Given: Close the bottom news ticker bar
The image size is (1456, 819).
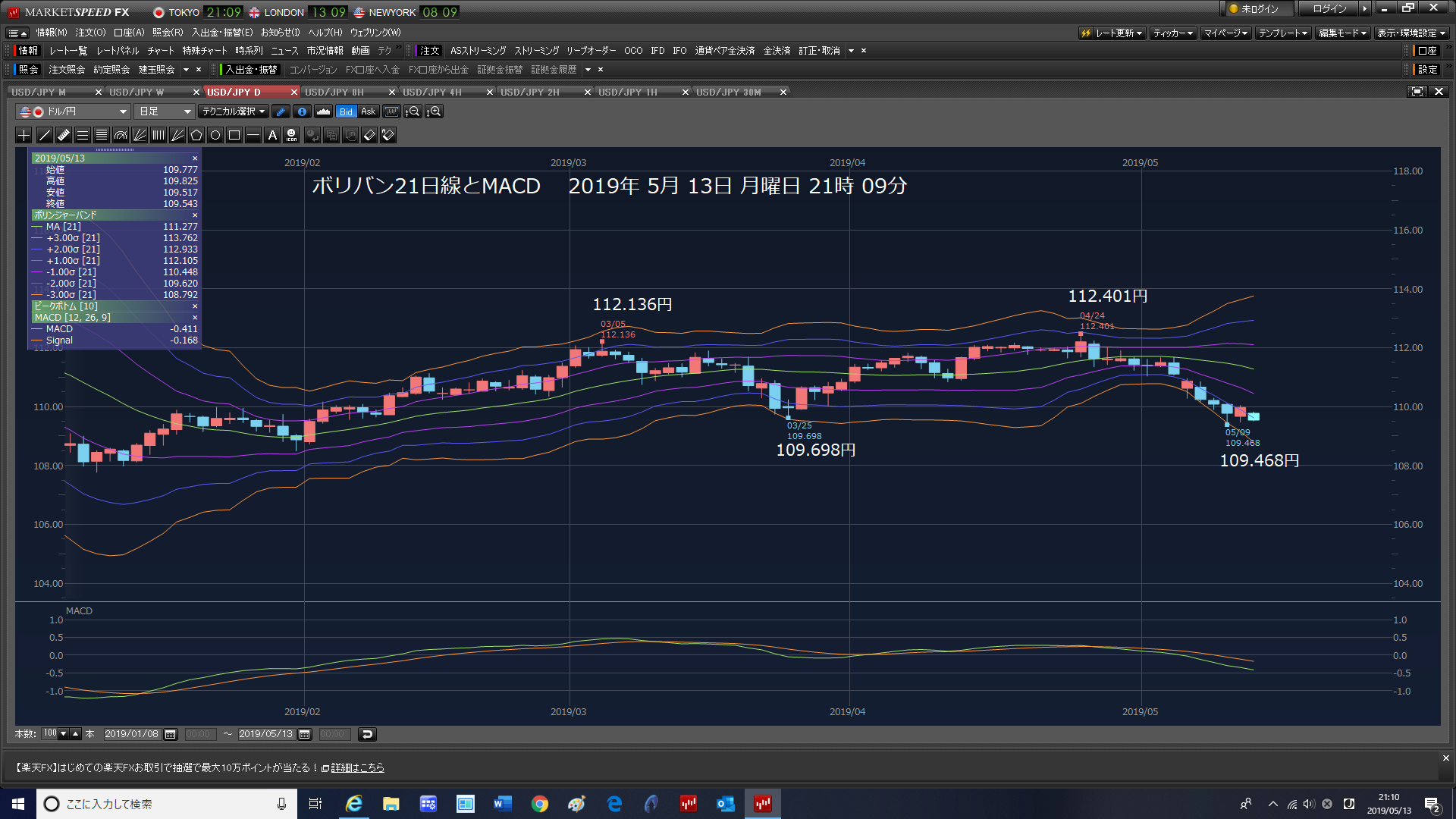Looking at the screenshot, I should pyautogui.click(x=1445, y=758).
